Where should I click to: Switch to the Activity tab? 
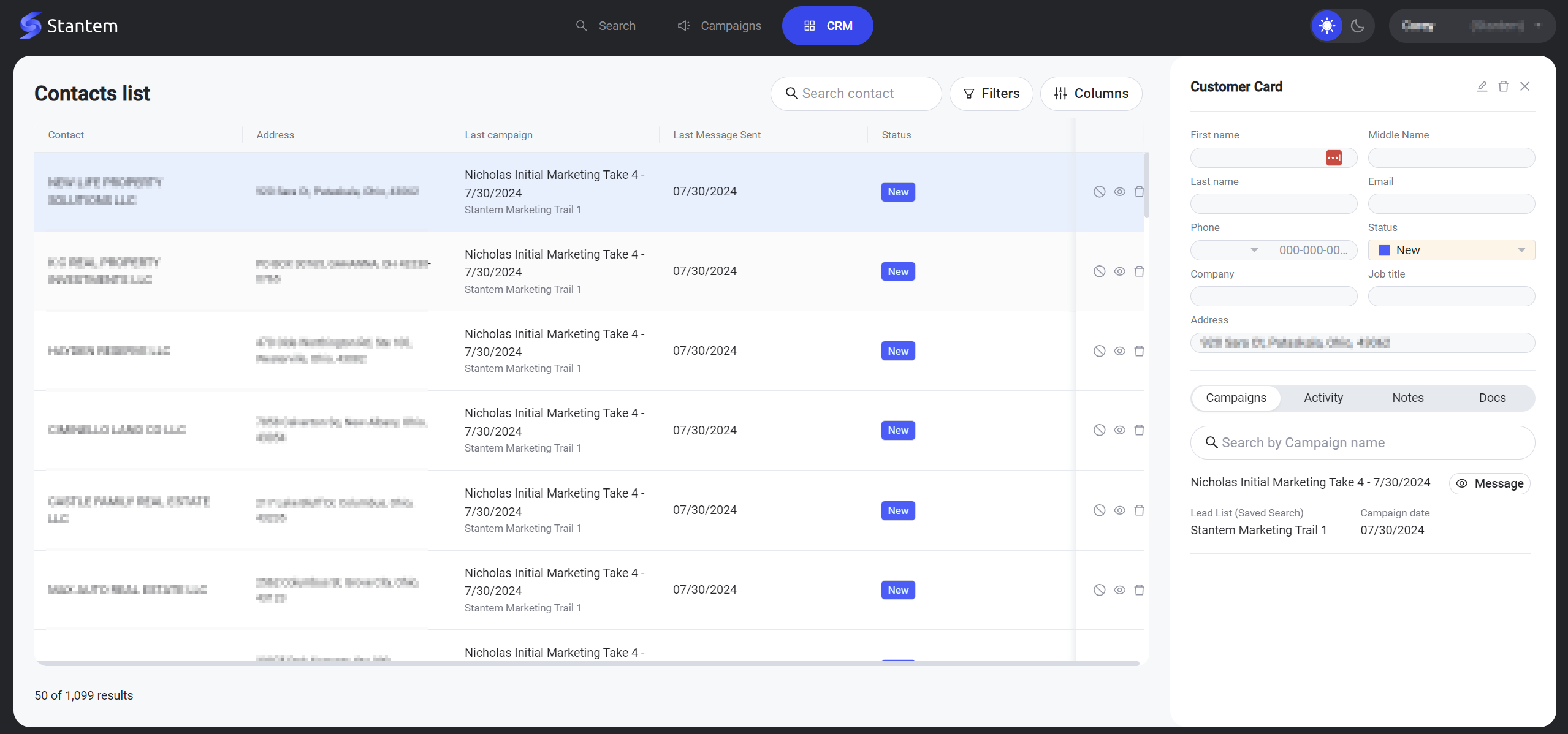[x=1323, y=398]
